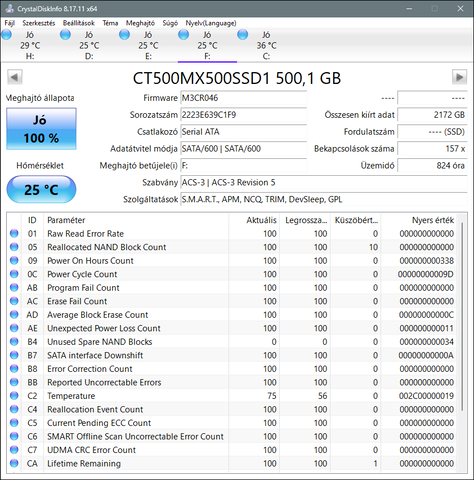Click the 25 °C temperature button
This screenshot has height=480, width=474.
pos(41,190)
